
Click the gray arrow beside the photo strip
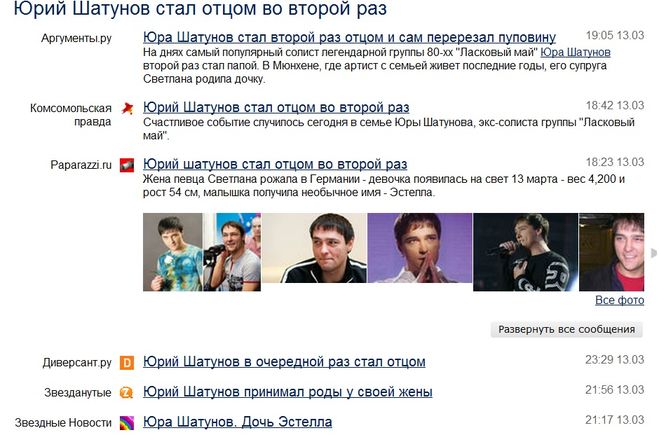pos(654,253)
